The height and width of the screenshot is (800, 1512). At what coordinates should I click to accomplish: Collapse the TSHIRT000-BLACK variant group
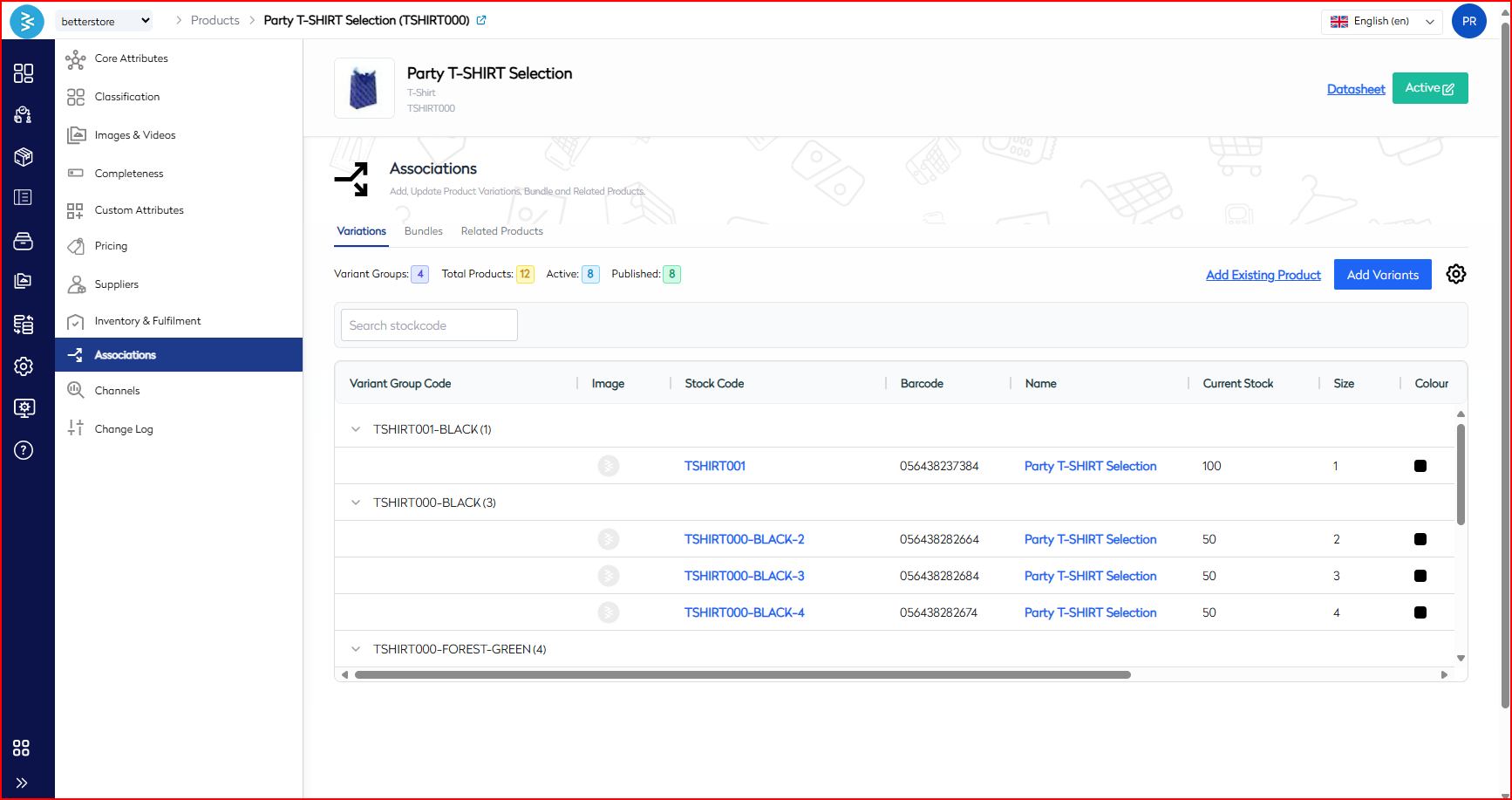click(356, 503)
